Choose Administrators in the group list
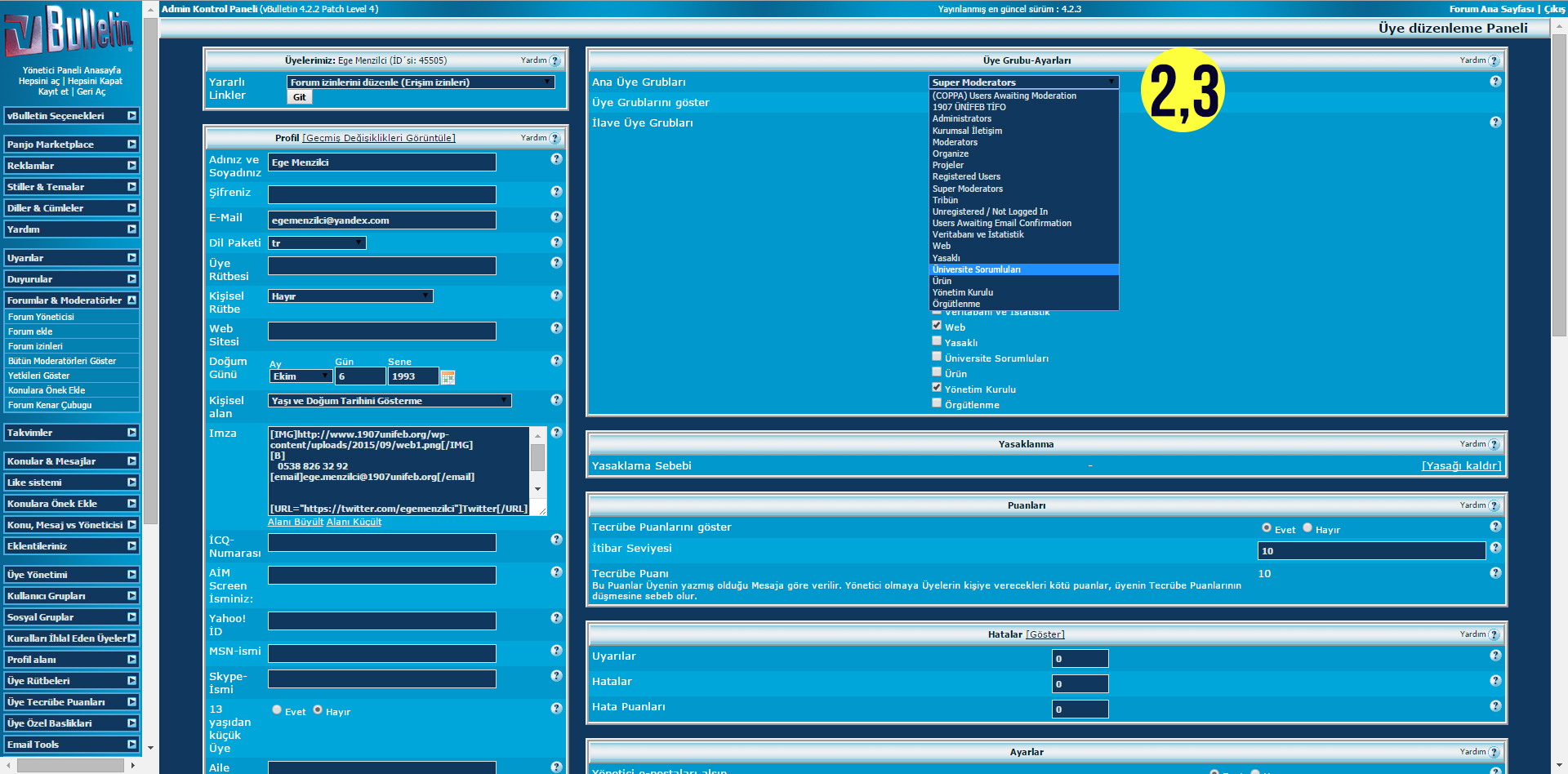1568x774 pixels. click(962, 119)
